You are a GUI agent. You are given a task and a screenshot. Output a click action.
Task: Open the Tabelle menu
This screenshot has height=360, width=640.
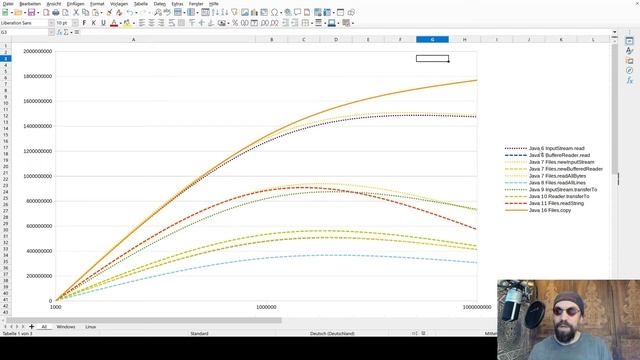click(x=141, y=4)
